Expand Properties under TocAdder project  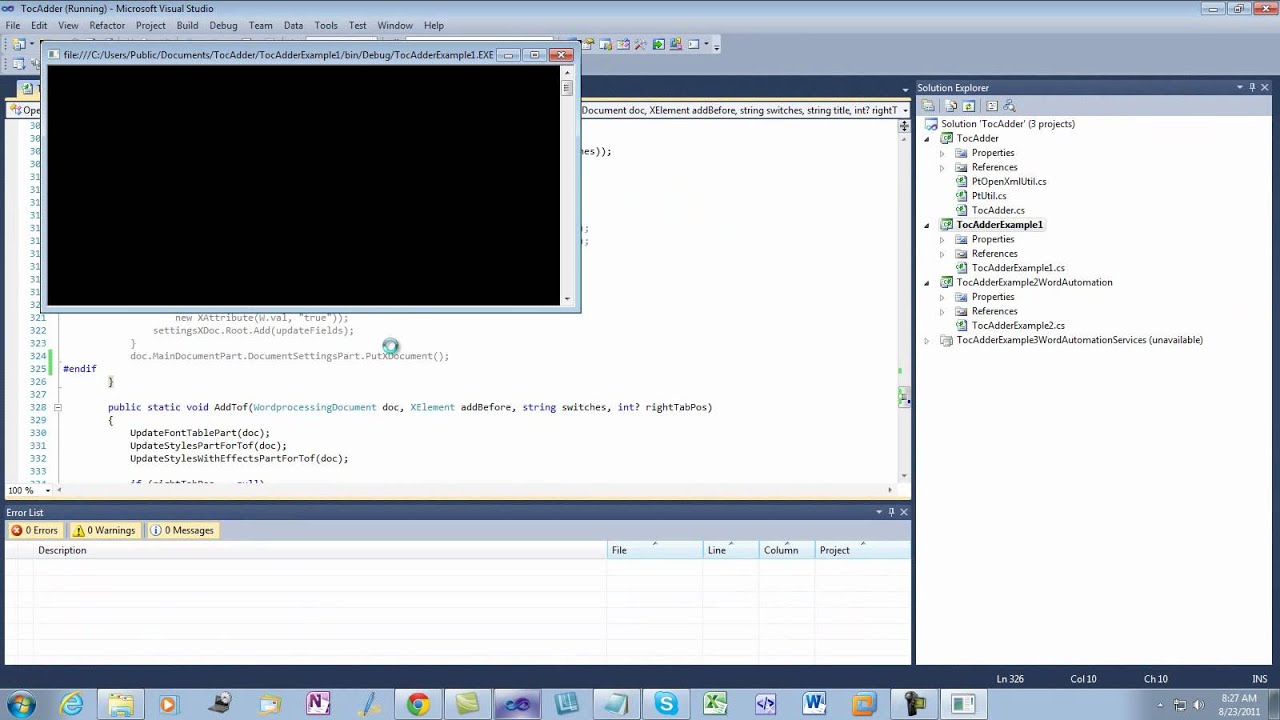click(x=941, y=153)
